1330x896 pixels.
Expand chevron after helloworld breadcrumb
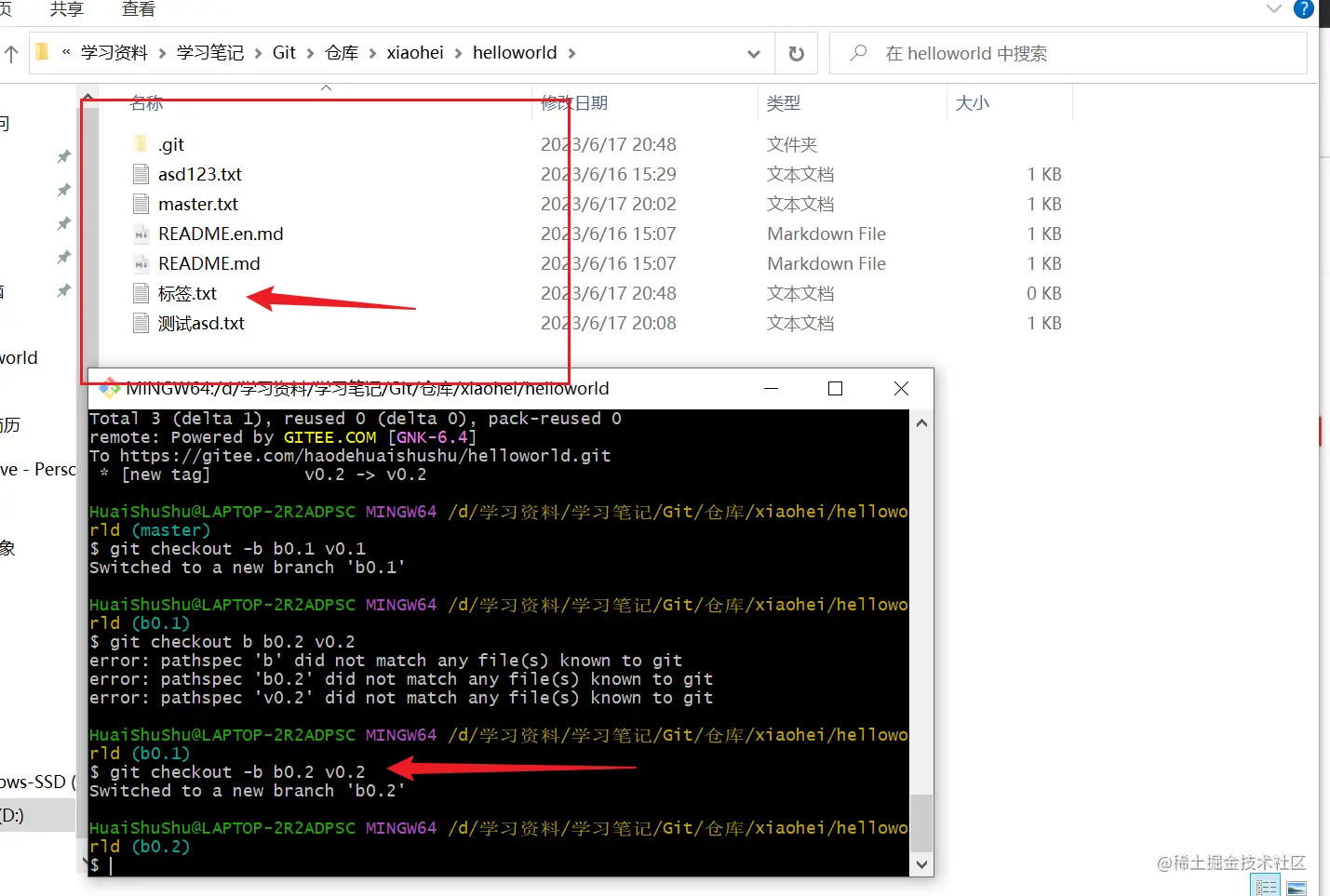pyautogui.click(x=571, y=53)
